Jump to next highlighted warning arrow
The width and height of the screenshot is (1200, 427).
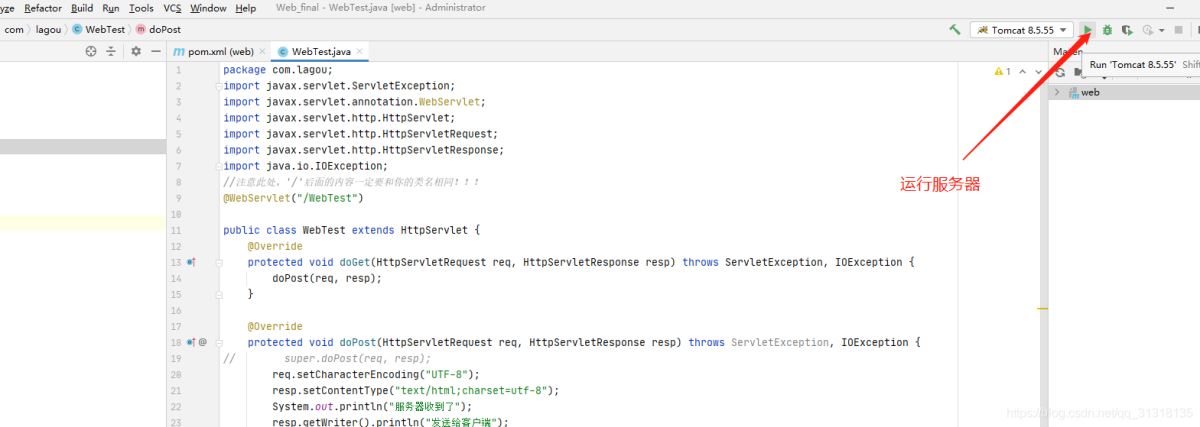[1039, 72]
